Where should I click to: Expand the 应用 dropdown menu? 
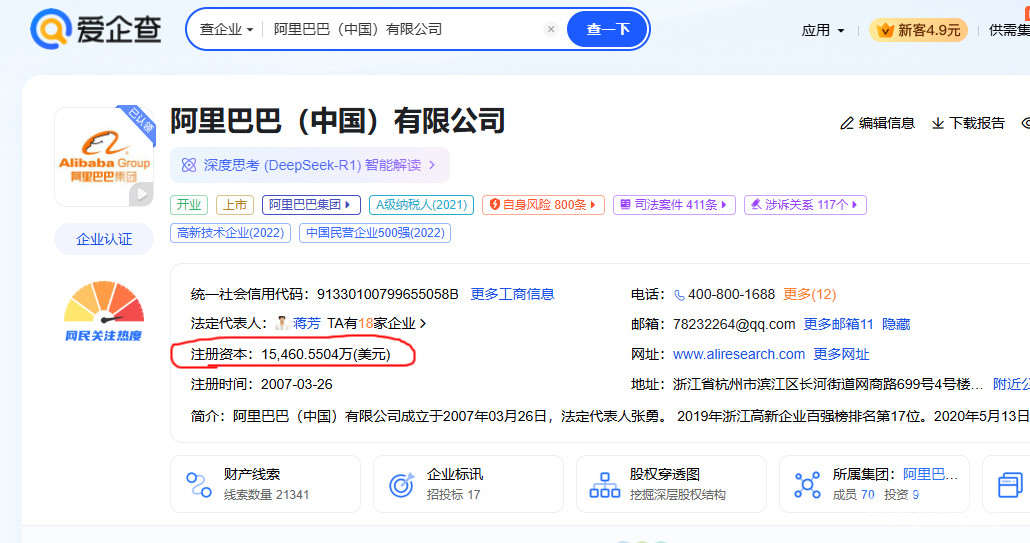point(823,30)
